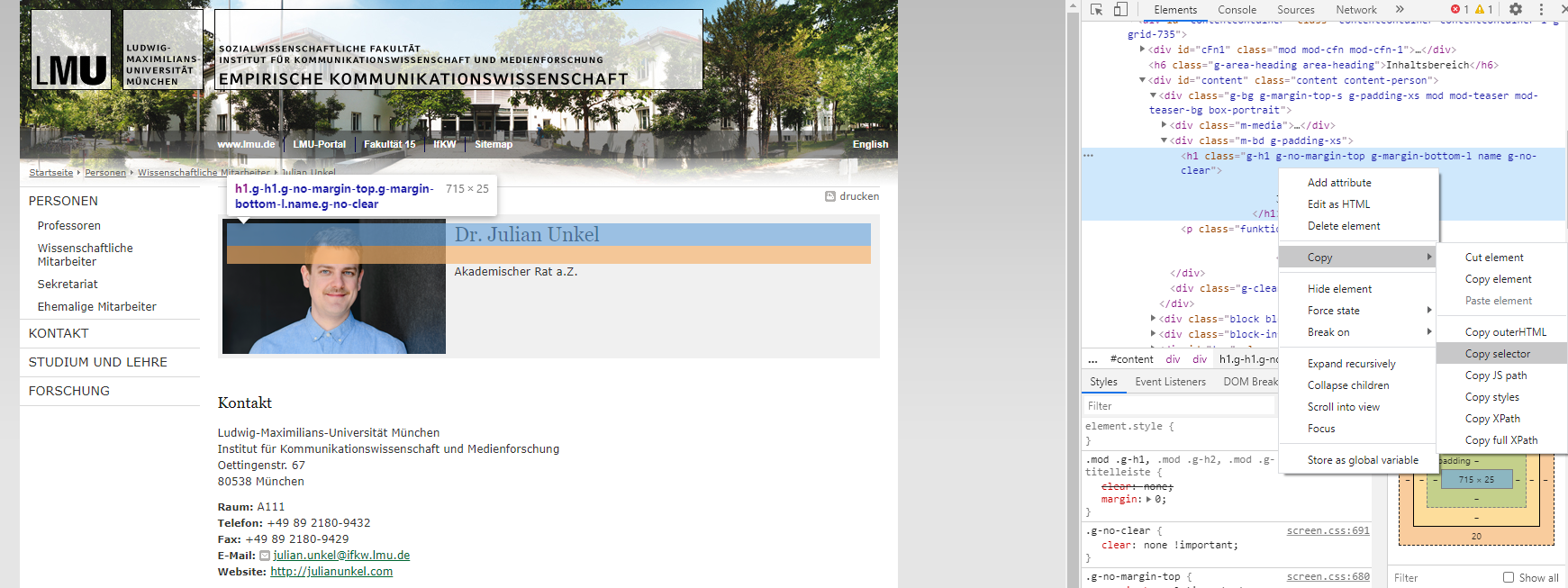
Task: Open screen.css:691 source link
Action: pyautogui.click(x=1328, y=531)
